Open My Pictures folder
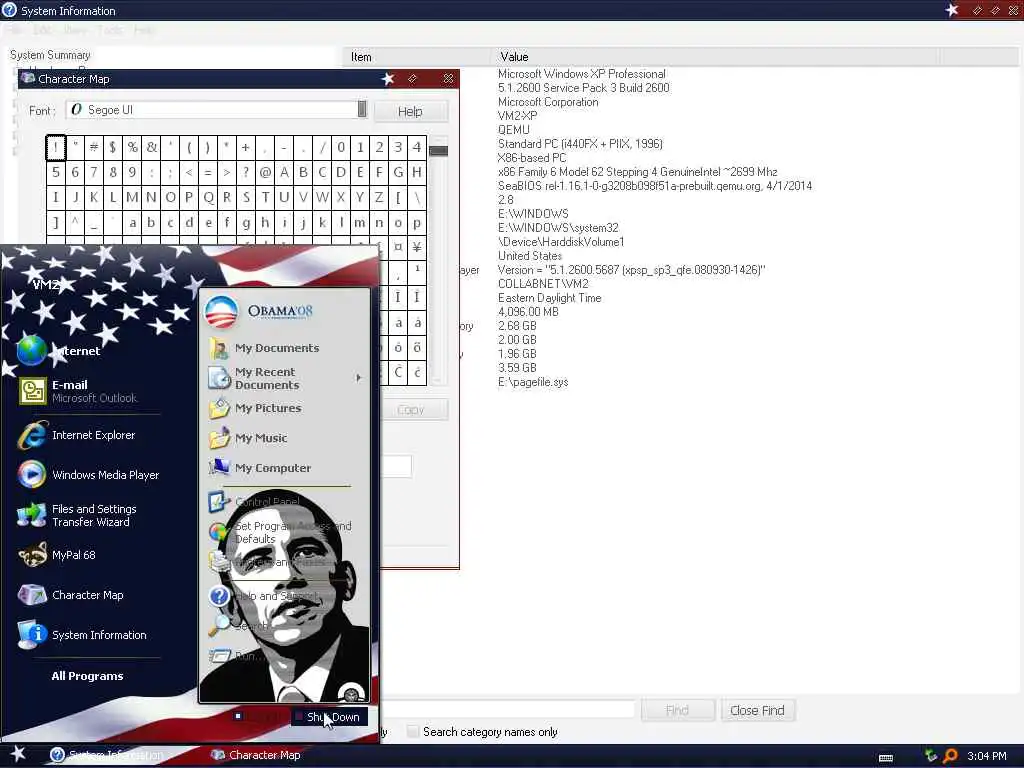The width and height of the screenshot is (1024, 768). pos(255,408)
